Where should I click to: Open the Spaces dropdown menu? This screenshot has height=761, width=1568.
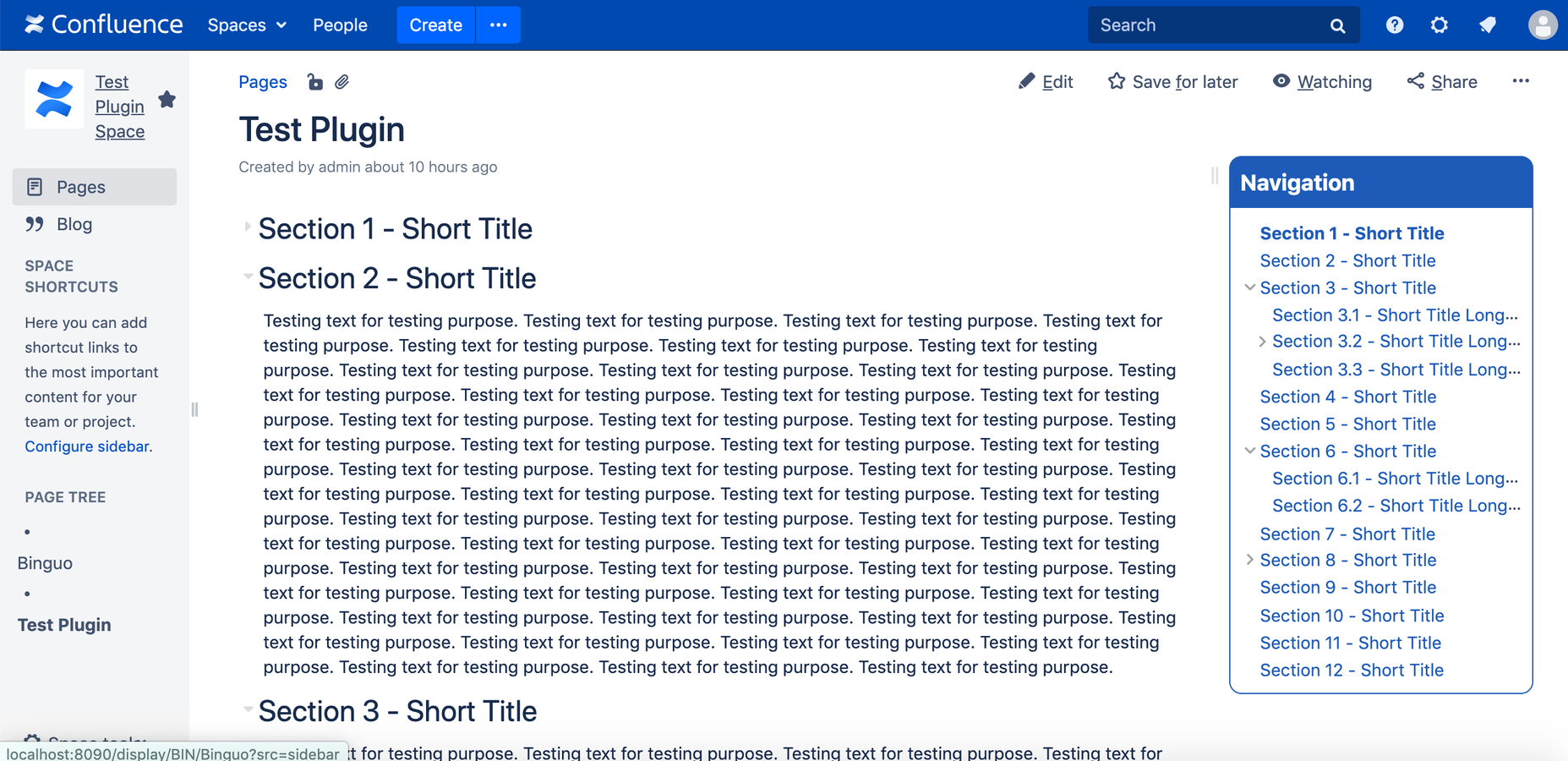point(247,25)
